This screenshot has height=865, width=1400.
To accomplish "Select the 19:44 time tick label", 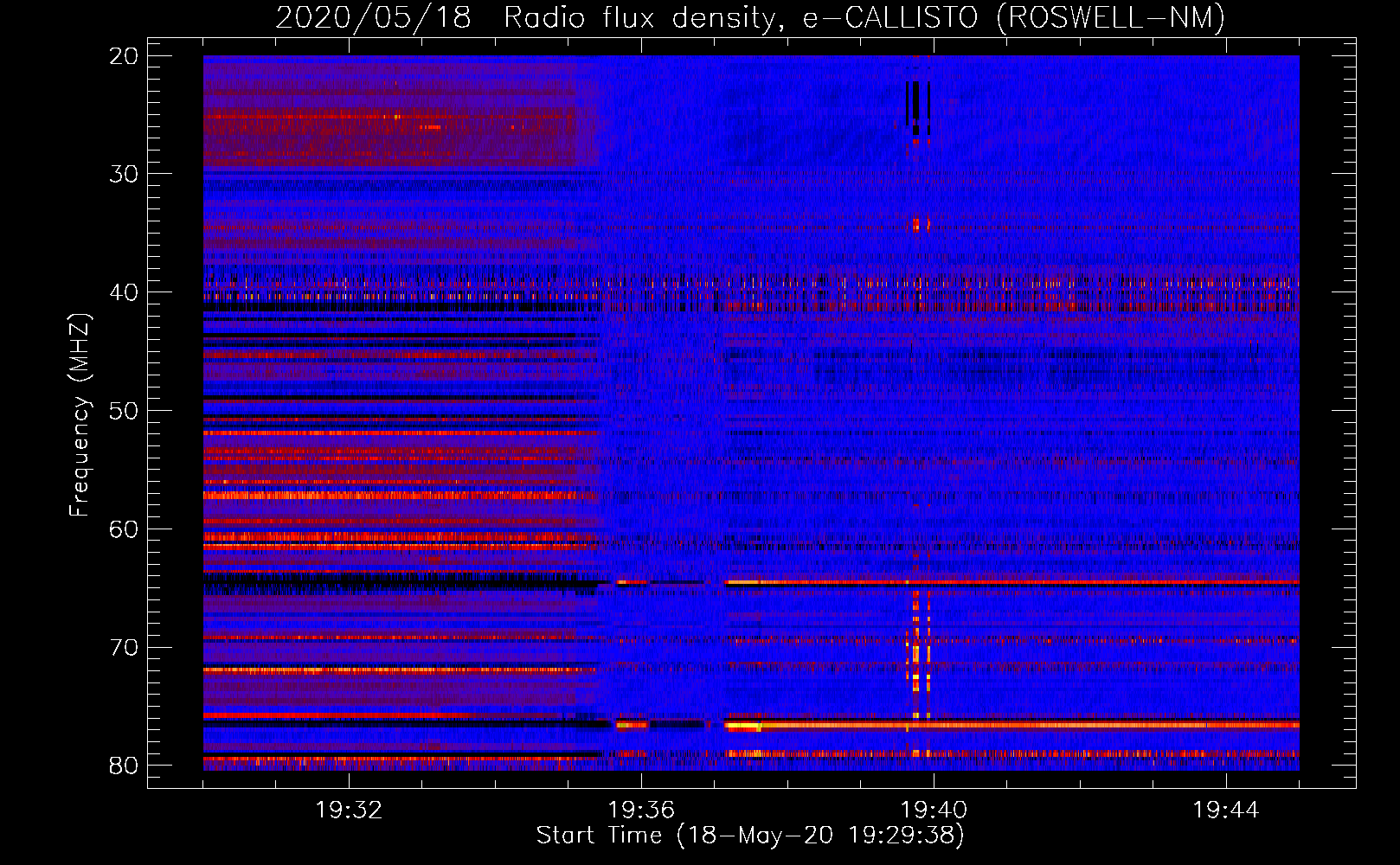I will [1225, 811].
